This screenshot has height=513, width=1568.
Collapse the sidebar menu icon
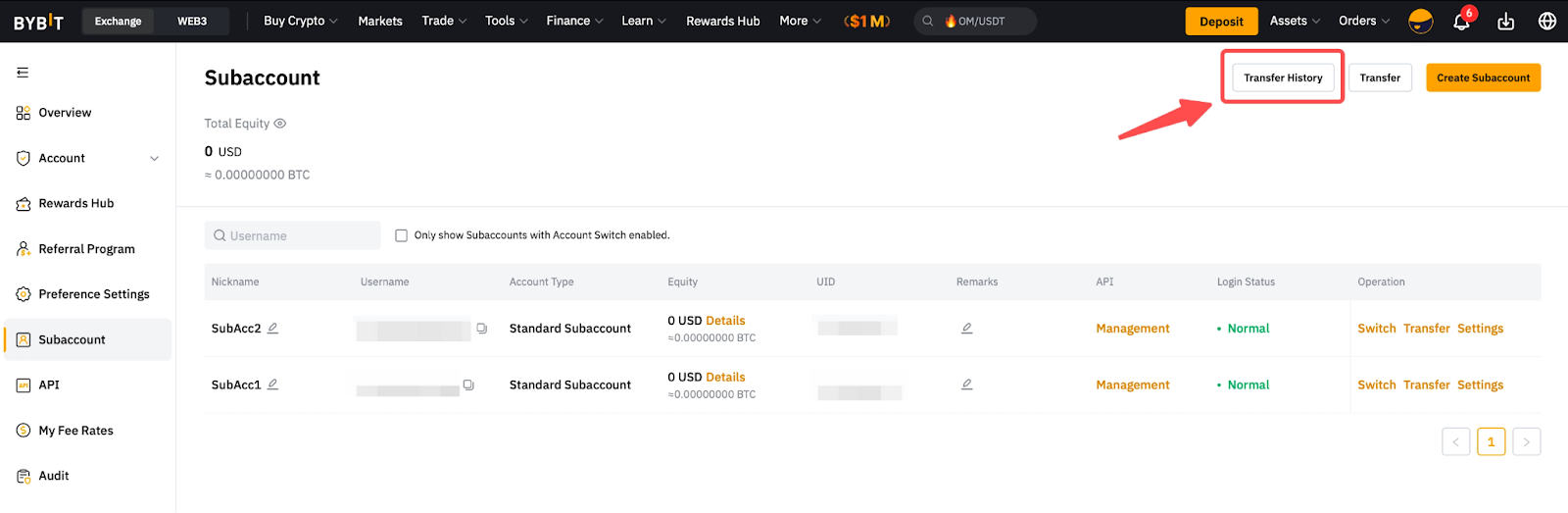[x=23, y=73]
